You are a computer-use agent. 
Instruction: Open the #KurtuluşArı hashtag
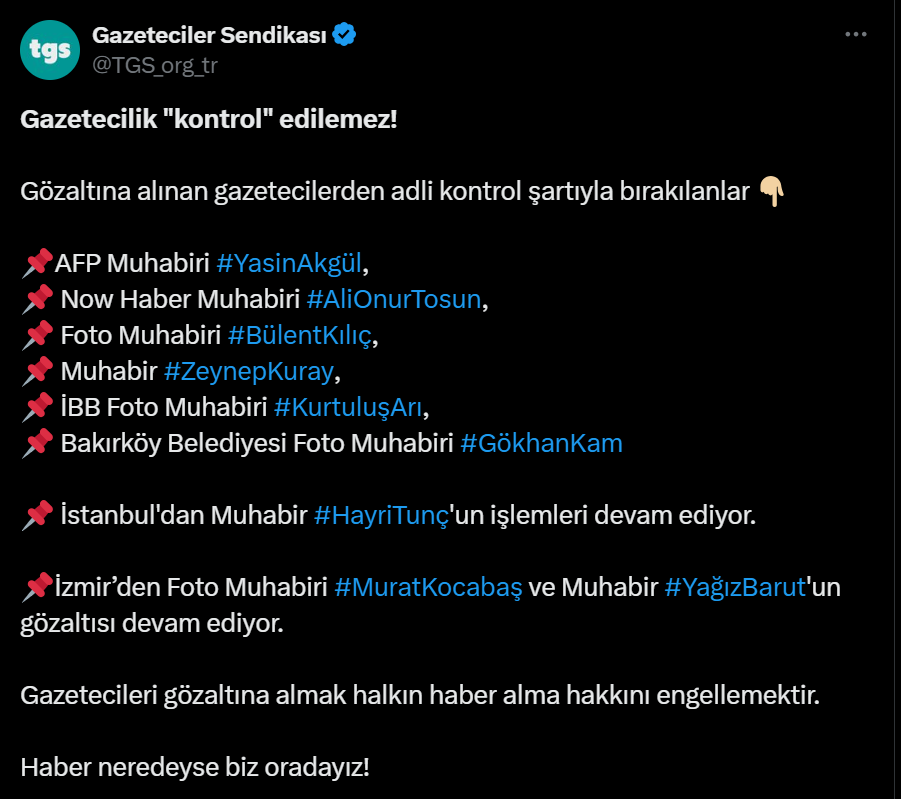click(x=348, y=408)
